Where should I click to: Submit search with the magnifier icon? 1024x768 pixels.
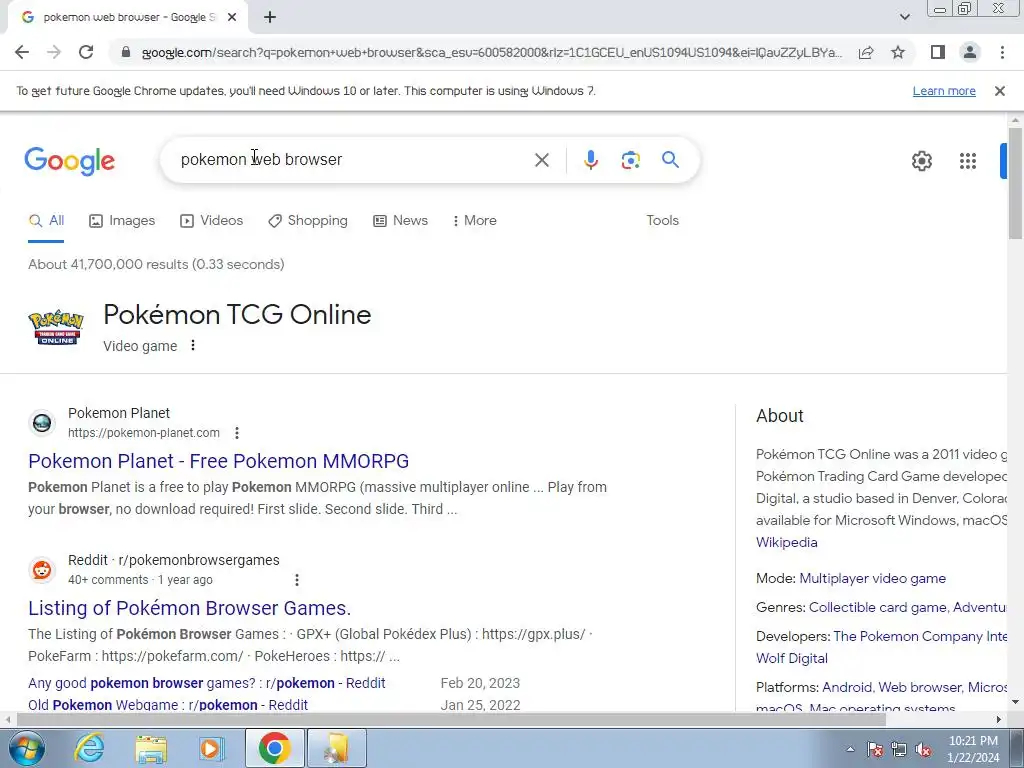click(x=670, y=159)
